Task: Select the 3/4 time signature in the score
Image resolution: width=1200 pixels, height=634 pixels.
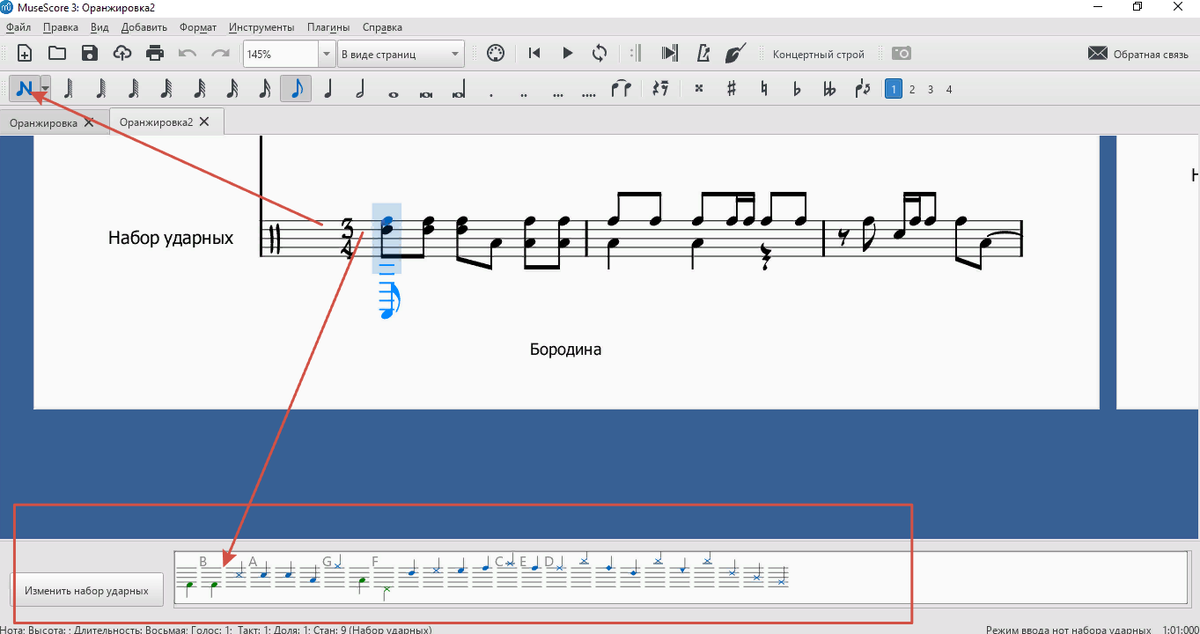Action: pyautogui.click(x=348, y=237)
